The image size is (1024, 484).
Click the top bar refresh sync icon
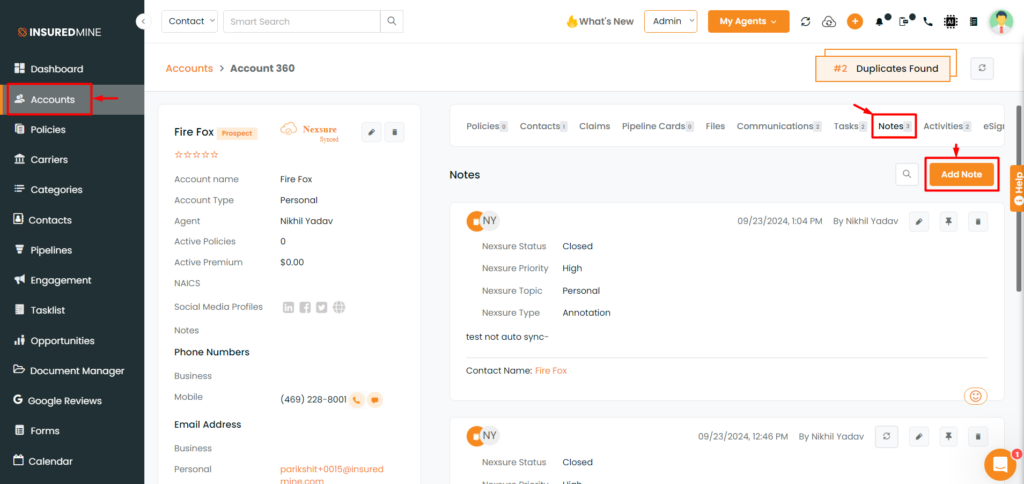coord(805,22)
